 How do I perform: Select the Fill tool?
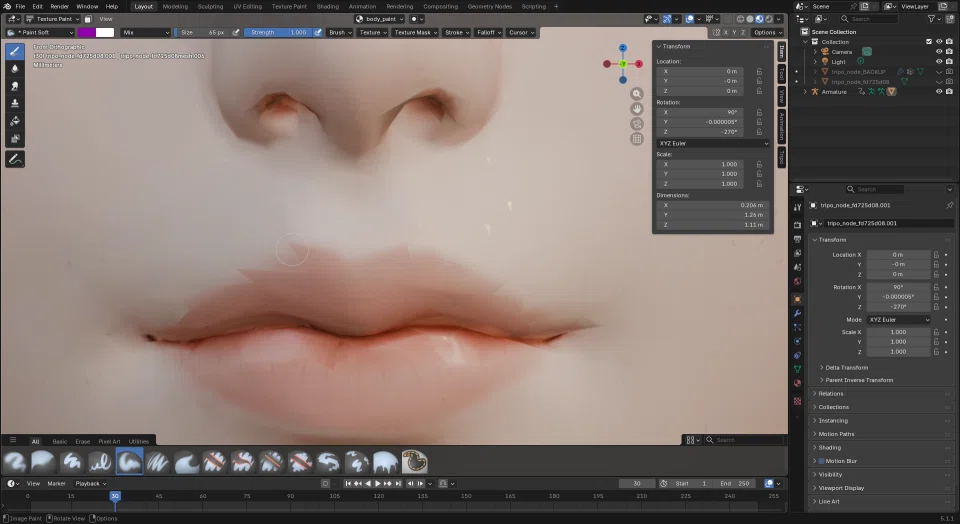coord(15,121)
